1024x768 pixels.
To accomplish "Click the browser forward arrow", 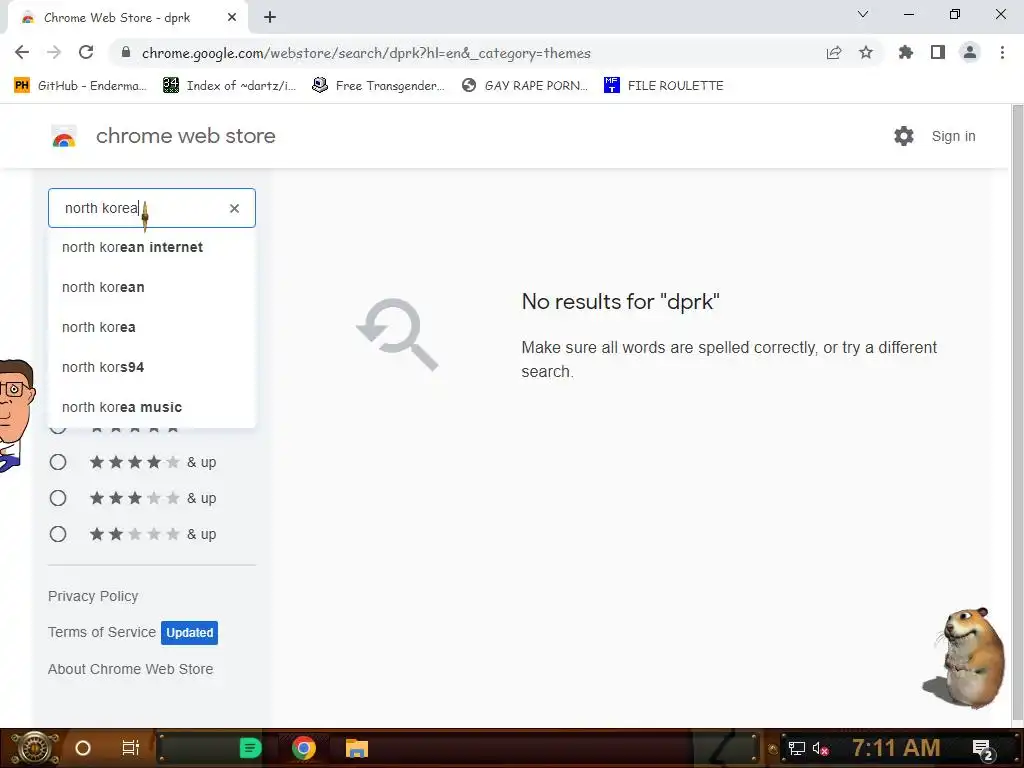I will click(54, 53).
